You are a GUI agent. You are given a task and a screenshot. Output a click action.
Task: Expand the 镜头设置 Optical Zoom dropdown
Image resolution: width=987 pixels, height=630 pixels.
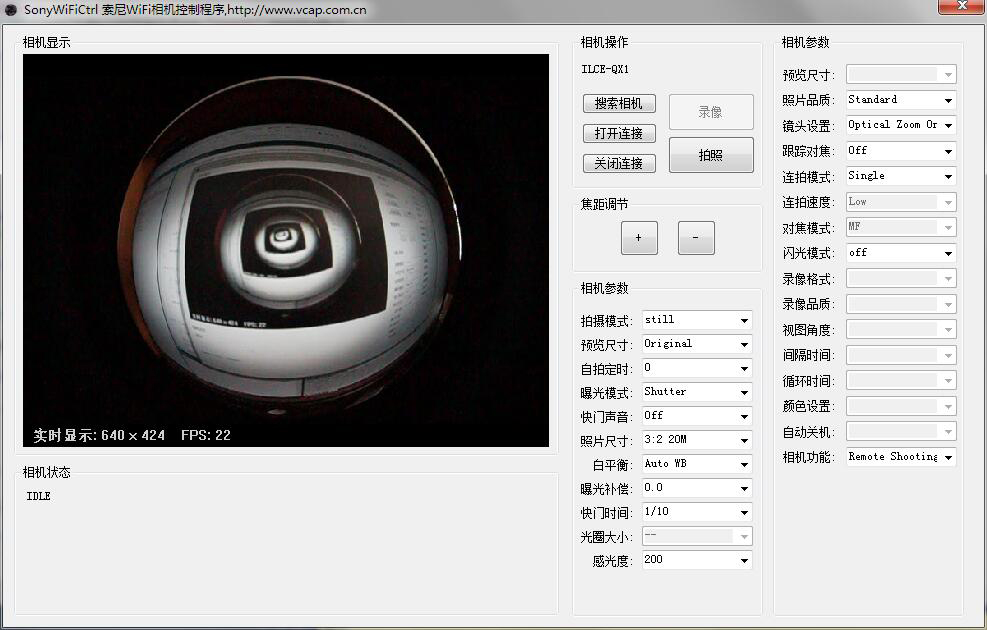pos(900,125)
